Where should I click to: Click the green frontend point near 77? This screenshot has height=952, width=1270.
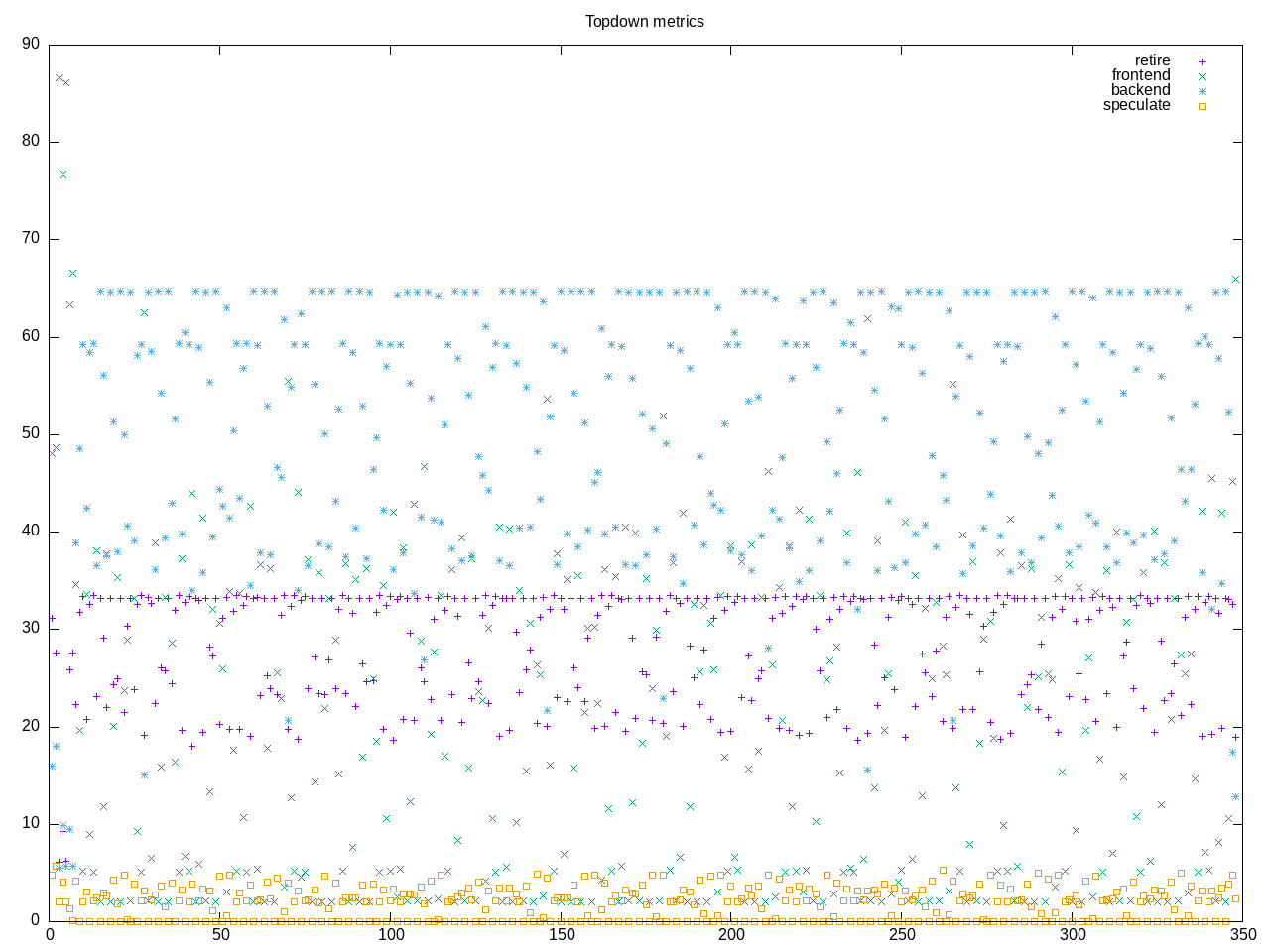(63, 174)
